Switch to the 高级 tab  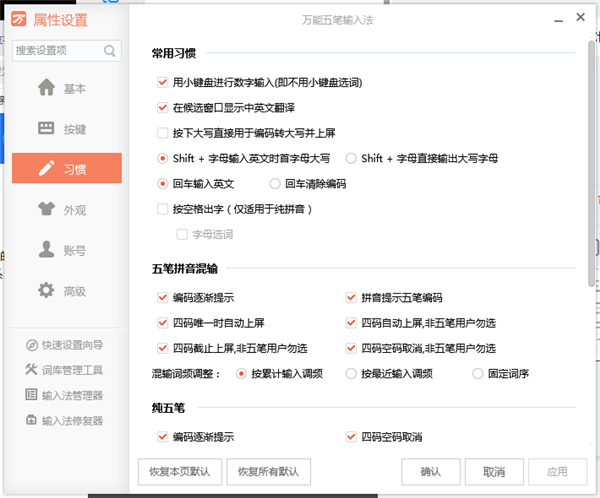pyautogui.click(x=67, y=291)
